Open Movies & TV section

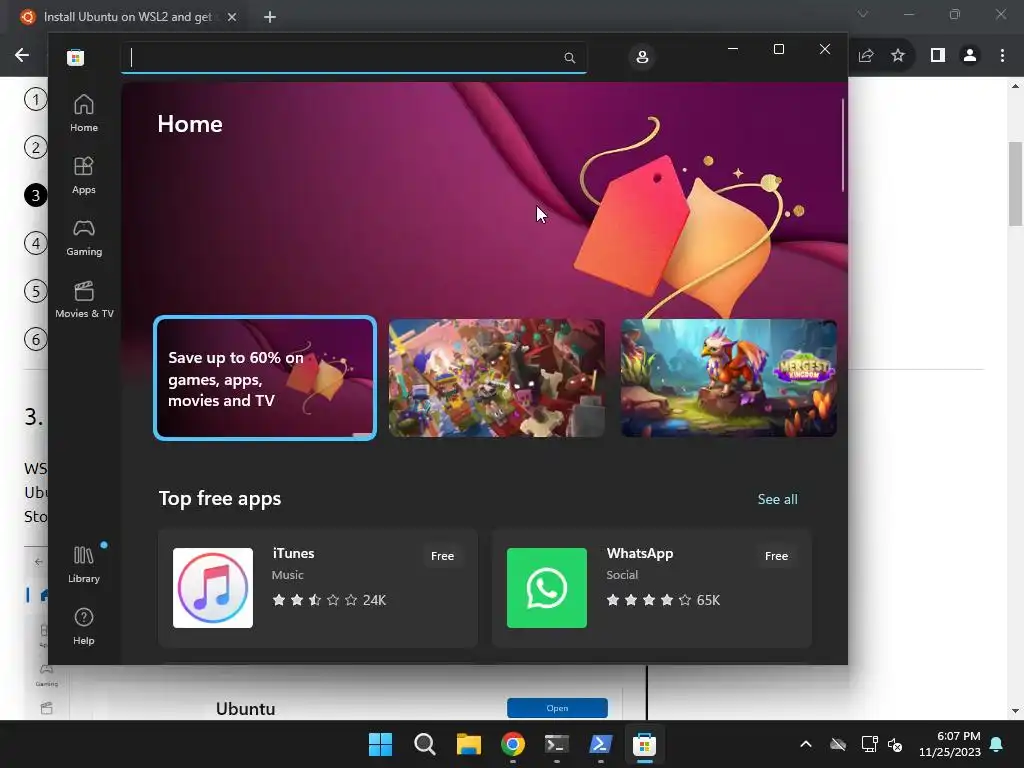click(84, 300)
